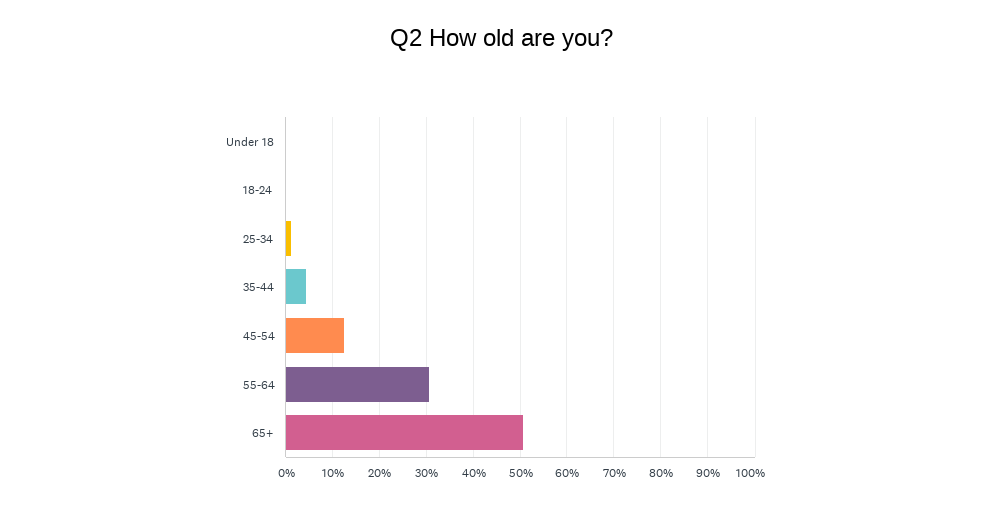
Task: Click the 'Under 18' axis label
Action: tap(250, 142)
